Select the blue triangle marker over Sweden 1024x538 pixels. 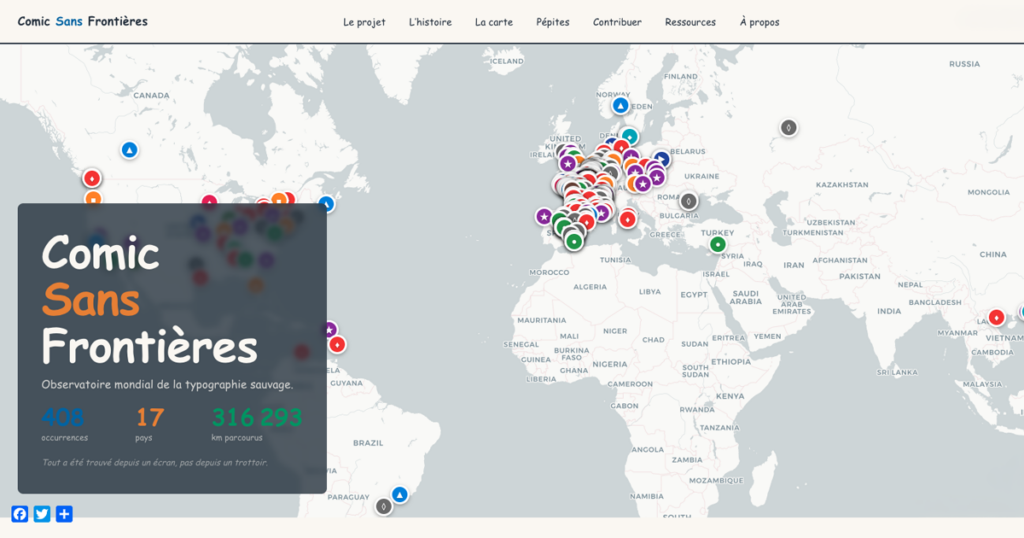click(x=620, y=105)
